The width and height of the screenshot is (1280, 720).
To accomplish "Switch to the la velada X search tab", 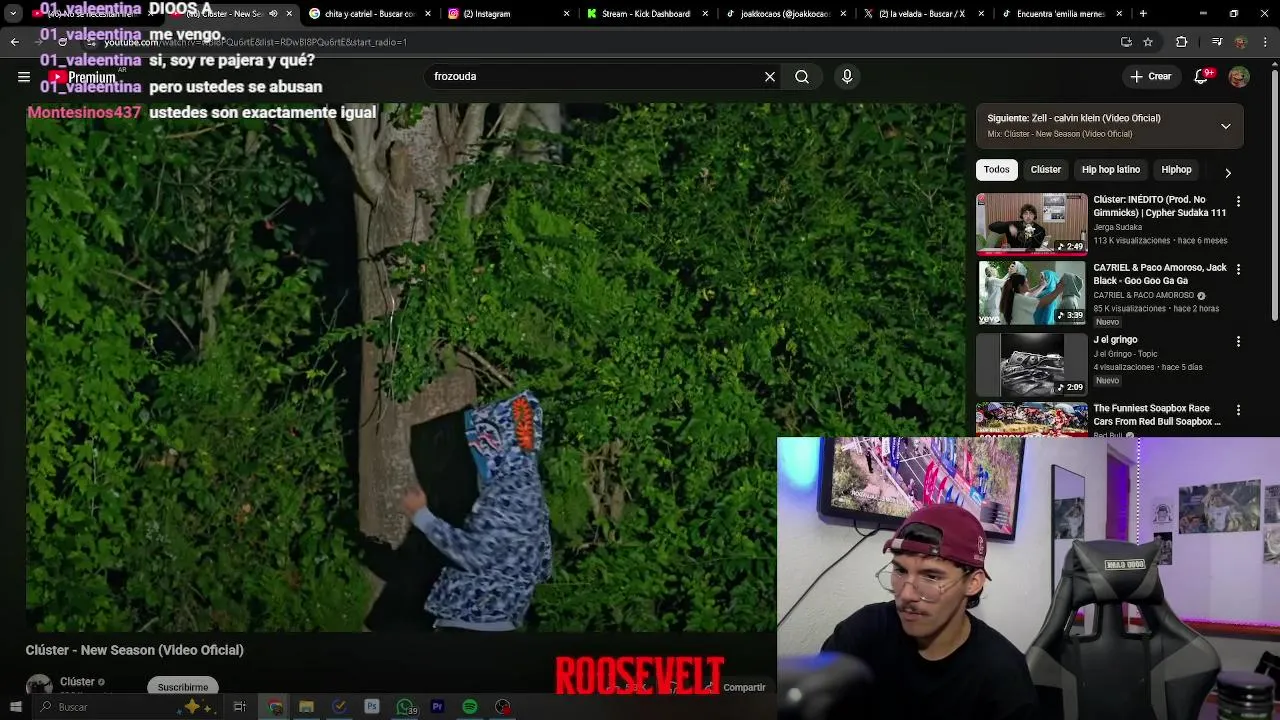I will (x=923, y=14).
